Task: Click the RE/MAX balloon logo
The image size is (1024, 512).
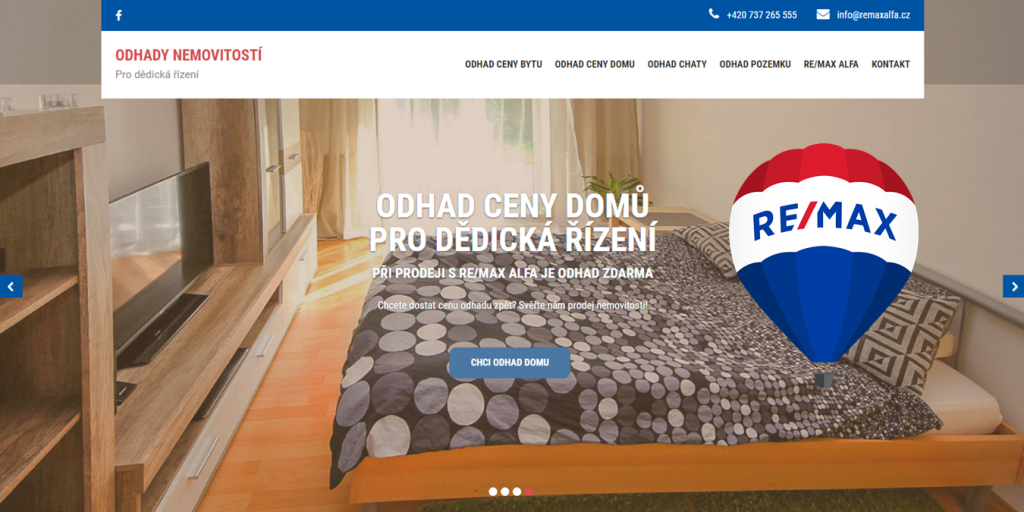Action: pos(824,261)
